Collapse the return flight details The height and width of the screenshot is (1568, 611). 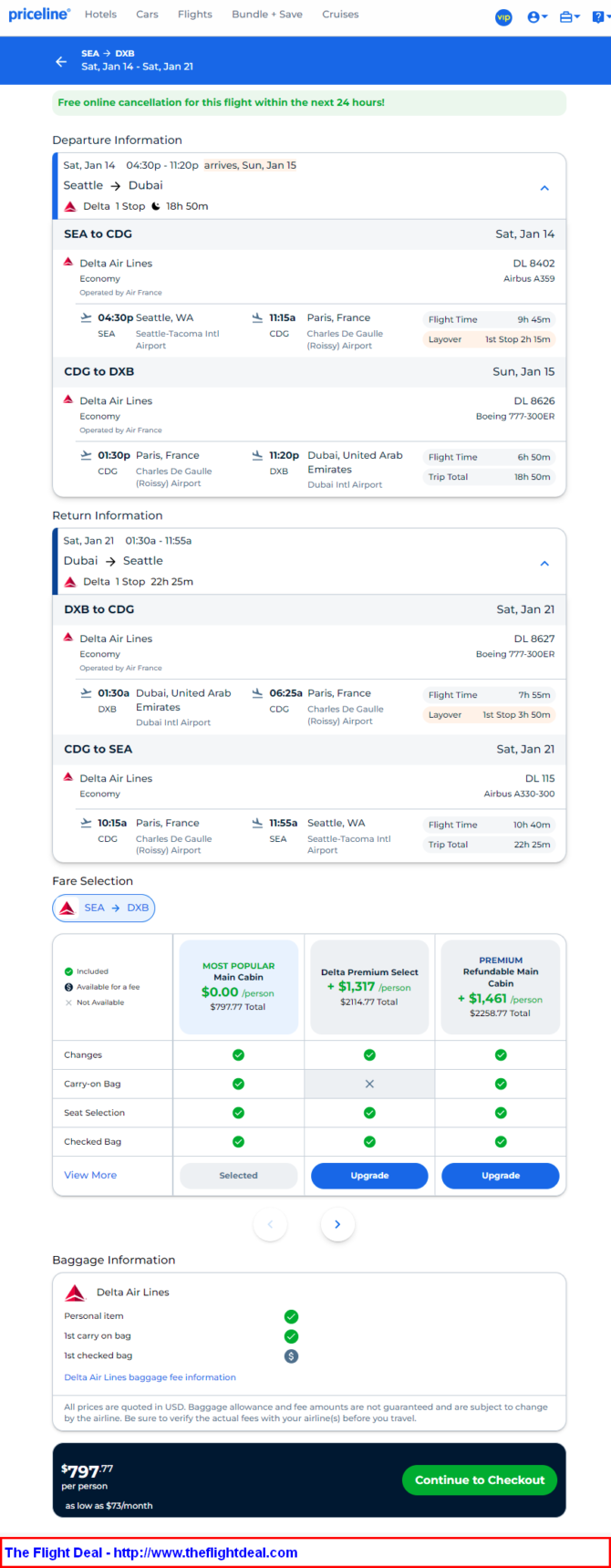coord(544,563)
